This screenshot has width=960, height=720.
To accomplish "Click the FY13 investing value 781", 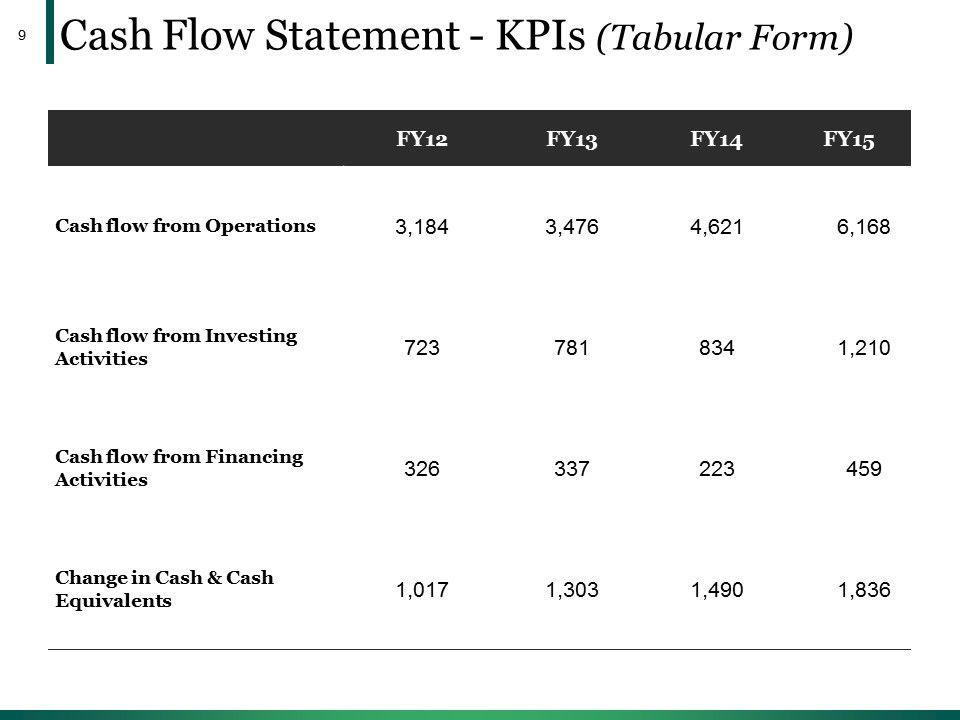I will tap(566, 348).
